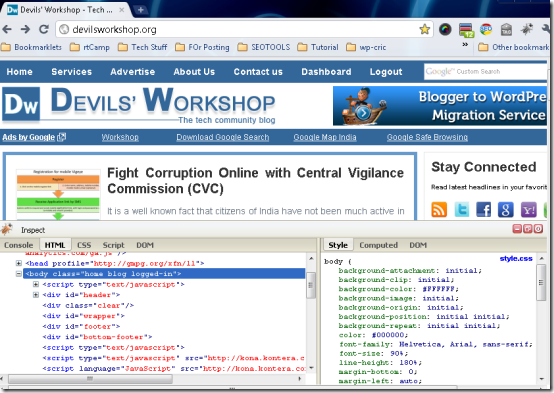Reload the page with the refresh icon
This screenshot has width=554, height=393.
pos(44,29)
